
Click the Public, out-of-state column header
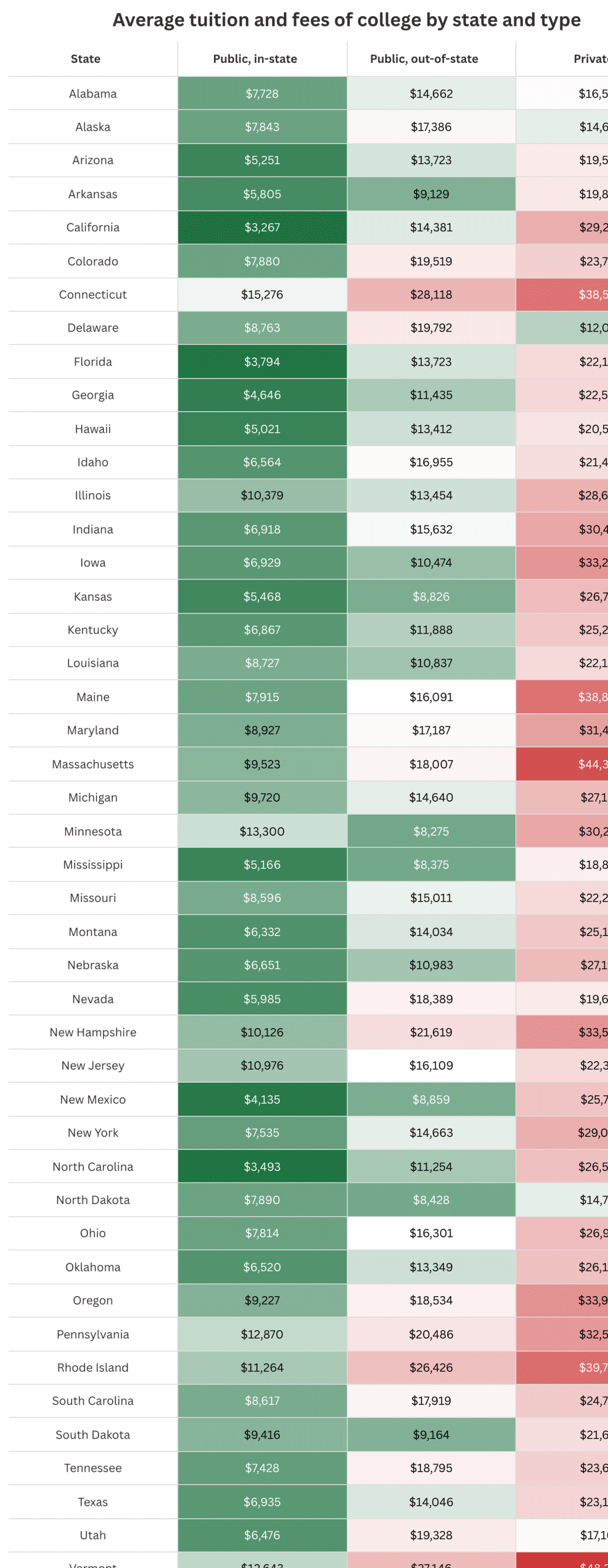(423, 59)
